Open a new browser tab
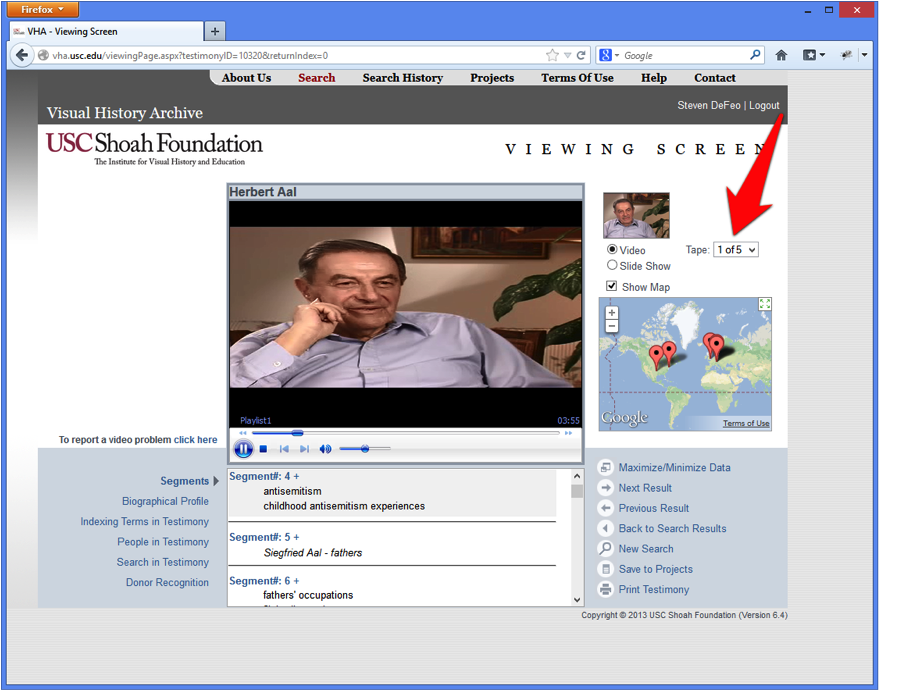Viewport: 902px width, 691px height. (x=215, y=31)
